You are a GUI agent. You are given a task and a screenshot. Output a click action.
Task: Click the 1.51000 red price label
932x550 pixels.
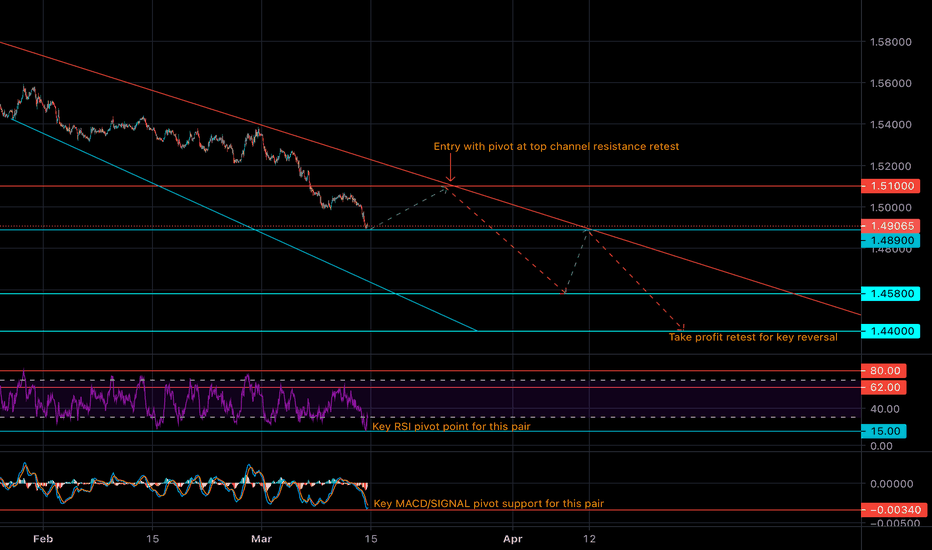890,186
